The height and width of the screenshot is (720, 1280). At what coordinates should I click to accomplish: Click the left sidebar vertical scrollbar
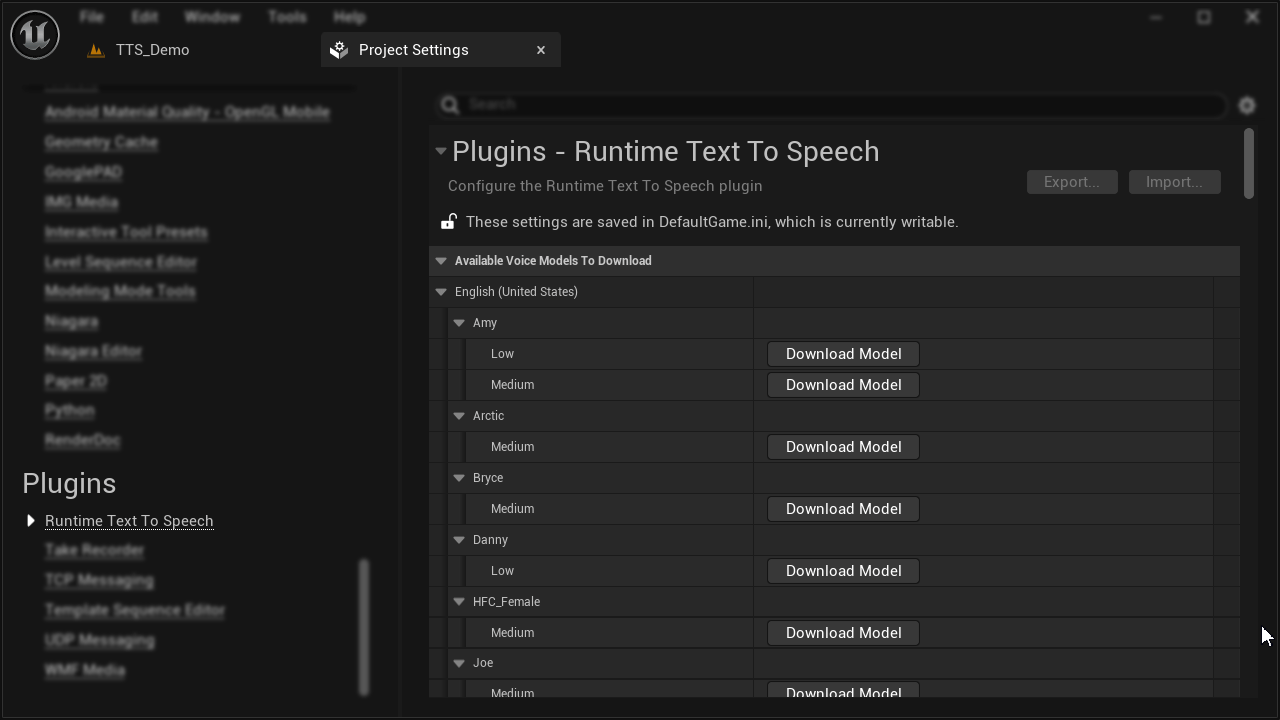364,626
